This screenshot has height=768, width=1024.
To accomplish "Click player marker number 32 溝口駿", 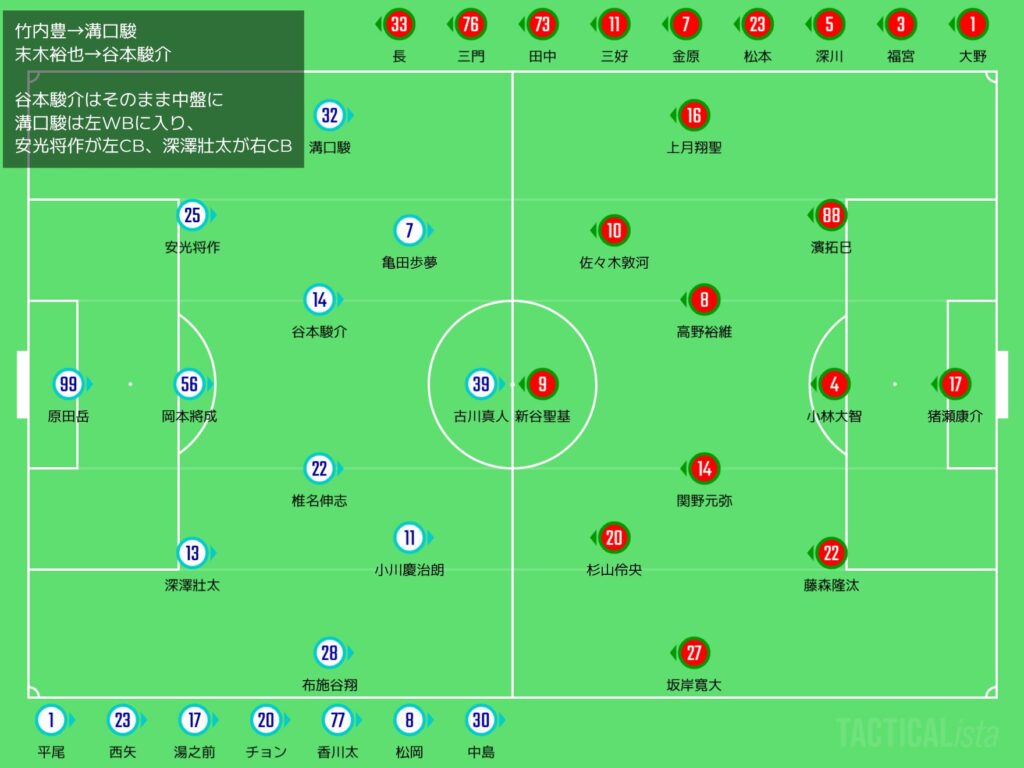I will (329, 116).
